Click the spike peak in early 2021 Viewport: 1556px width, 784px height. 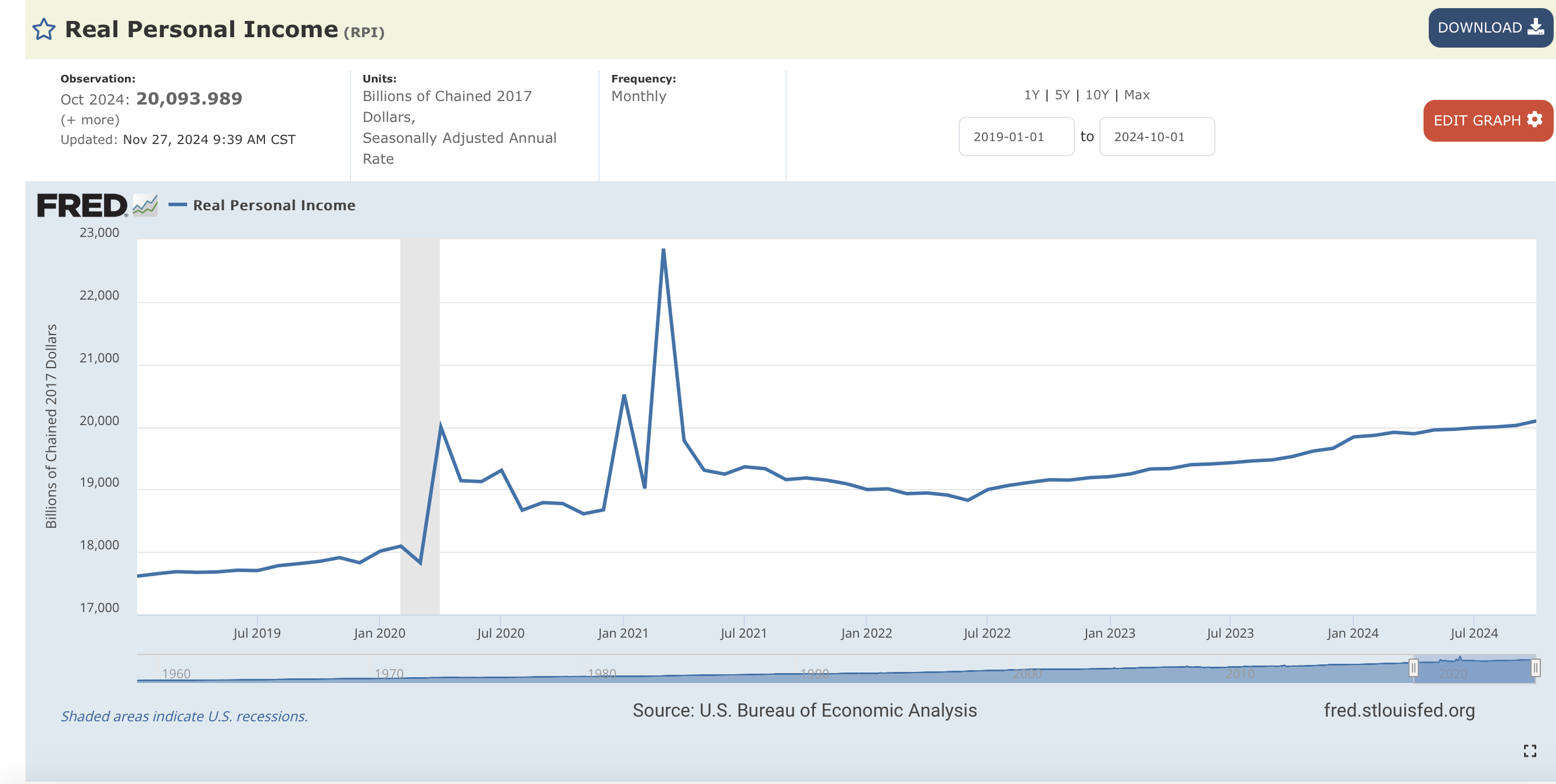click(x=663, y=250)
